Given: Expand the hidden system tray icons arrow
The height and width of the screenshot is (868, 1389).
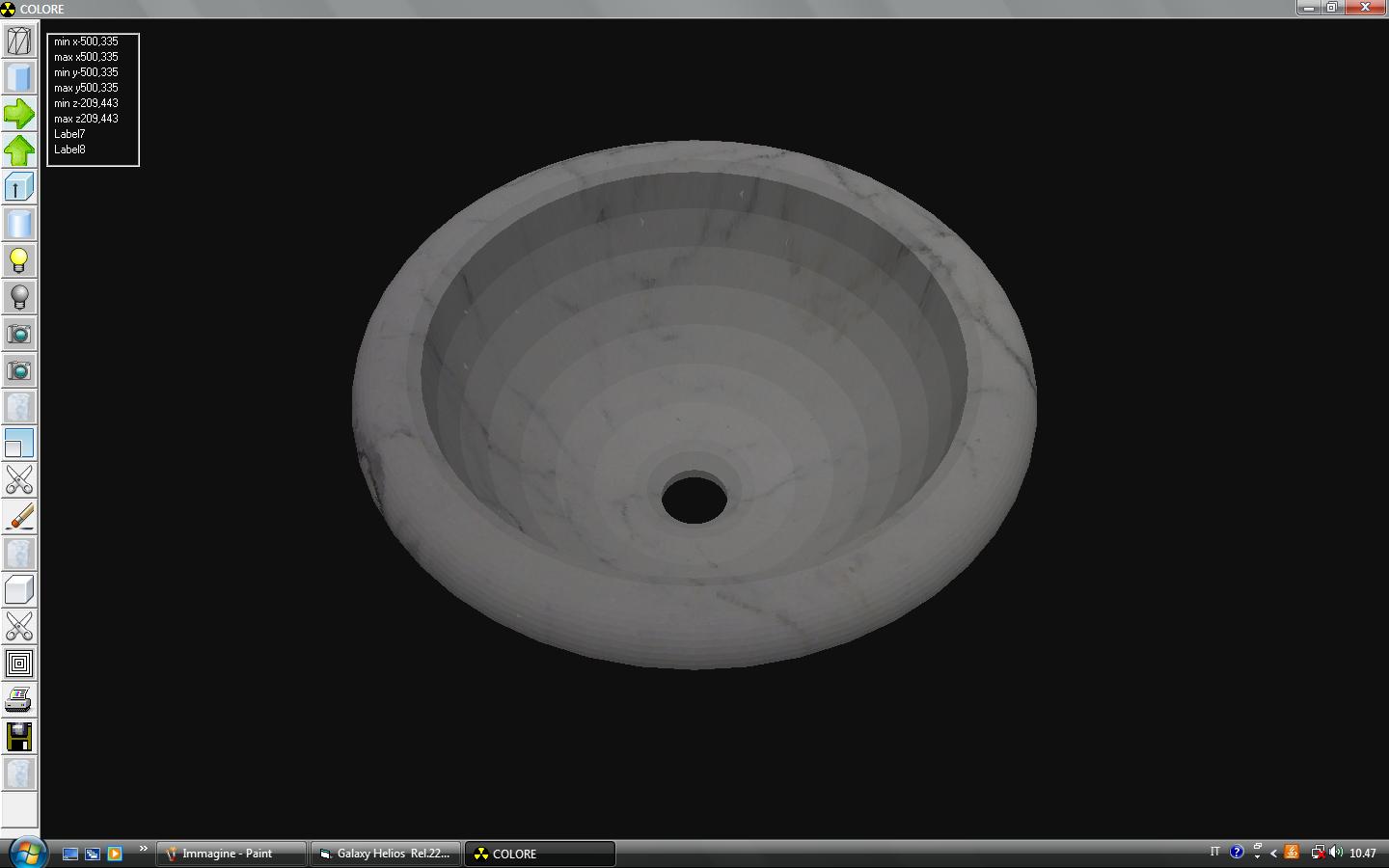Looking at the screenshot, I should (x=1273, y=854).
